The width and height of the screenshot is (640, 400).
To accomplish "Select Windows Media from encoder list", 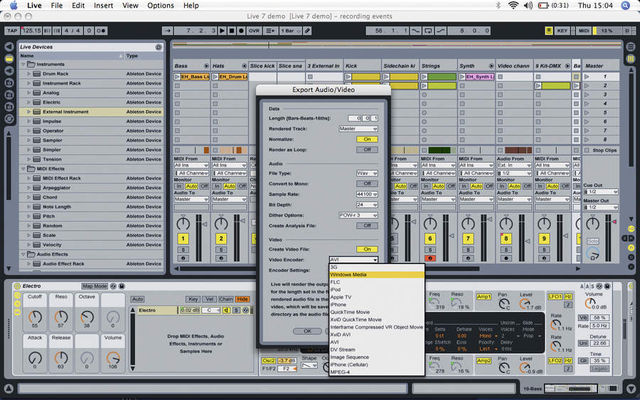I will [x=377, y=275].
